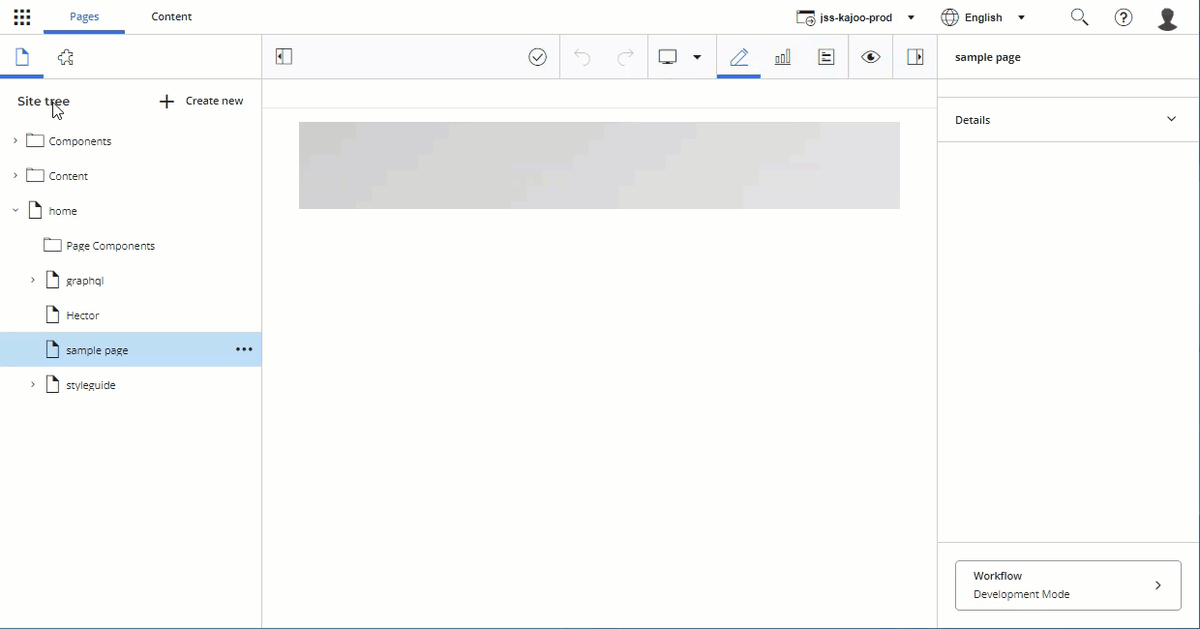Viewport: 1200px width, 629px height.
Task: Expand the Components folder chevron
Action: [x=15, y=141]
